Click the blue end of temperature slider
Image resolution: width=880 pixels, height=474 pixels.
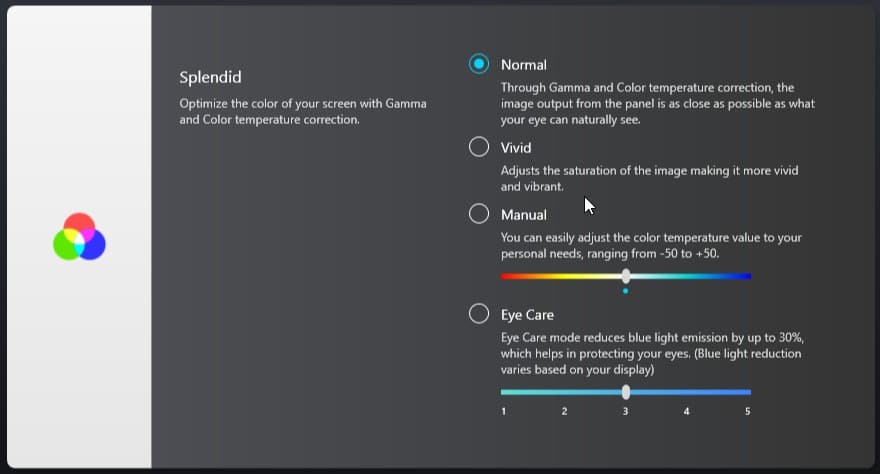[746, 276]
